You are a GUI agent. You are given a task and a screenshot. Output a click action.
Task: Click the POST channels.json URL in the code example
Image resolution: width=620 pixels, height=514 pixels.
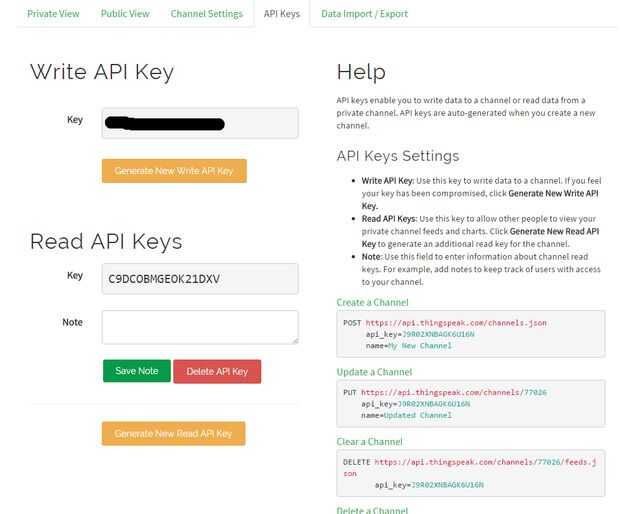(455, 323)
